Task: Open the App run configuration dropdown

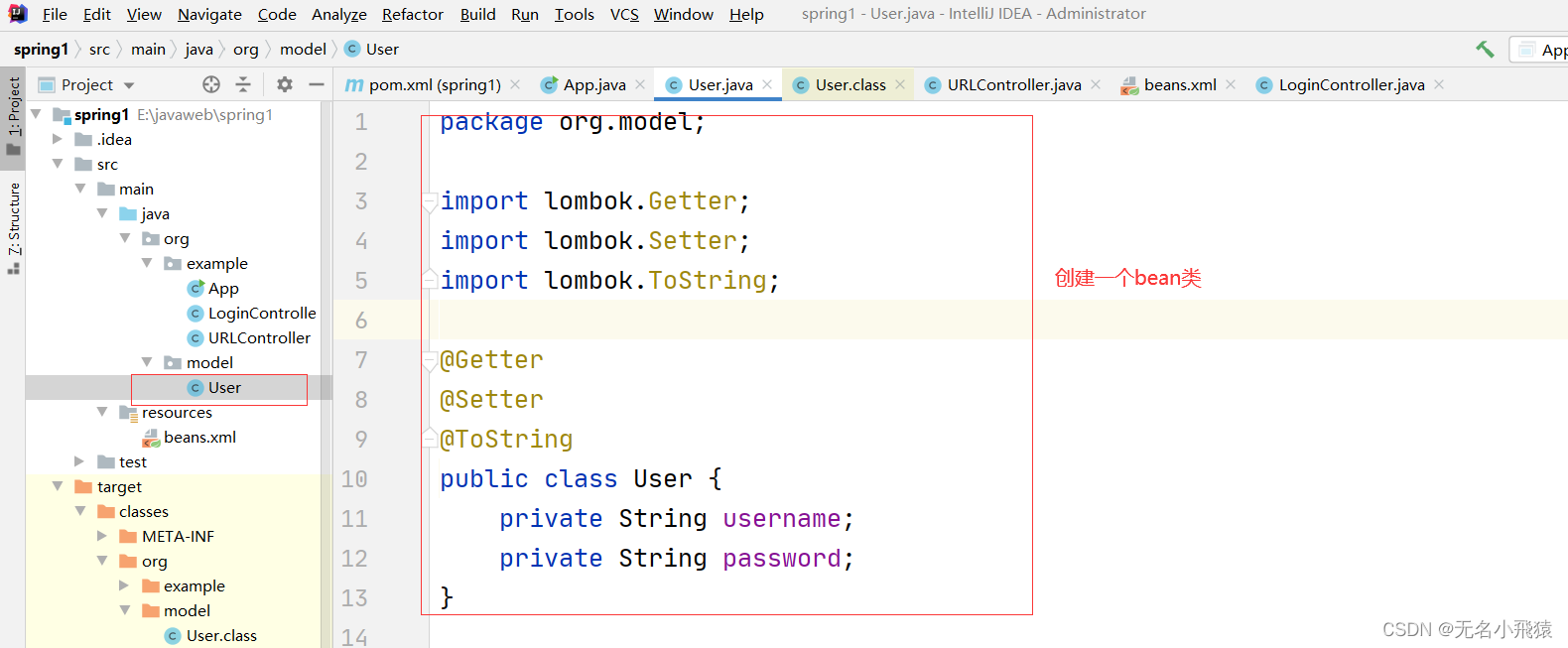Action: (x=1538, y=50)
